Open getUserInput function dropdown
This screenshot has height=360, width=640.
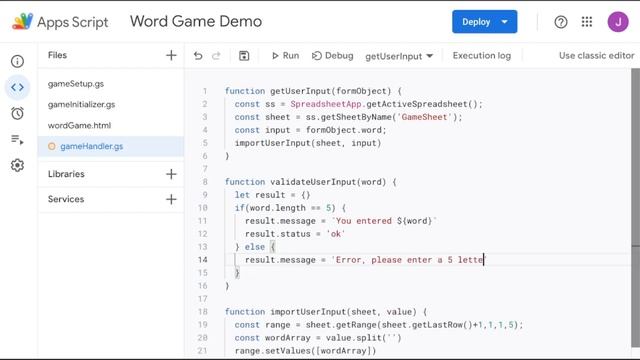[399, 56]
